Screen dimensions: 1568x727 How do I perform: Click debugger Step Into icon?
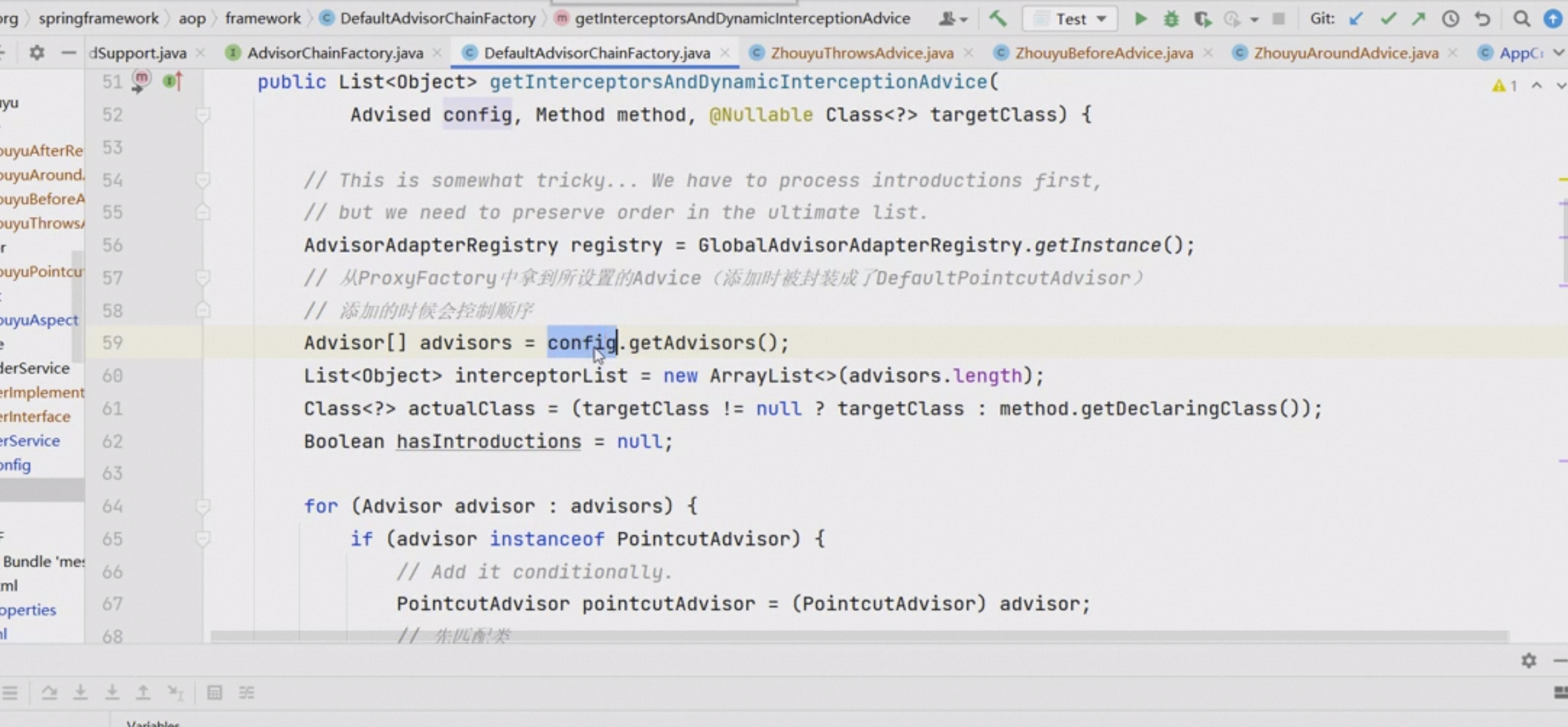[x=81, y=692]
